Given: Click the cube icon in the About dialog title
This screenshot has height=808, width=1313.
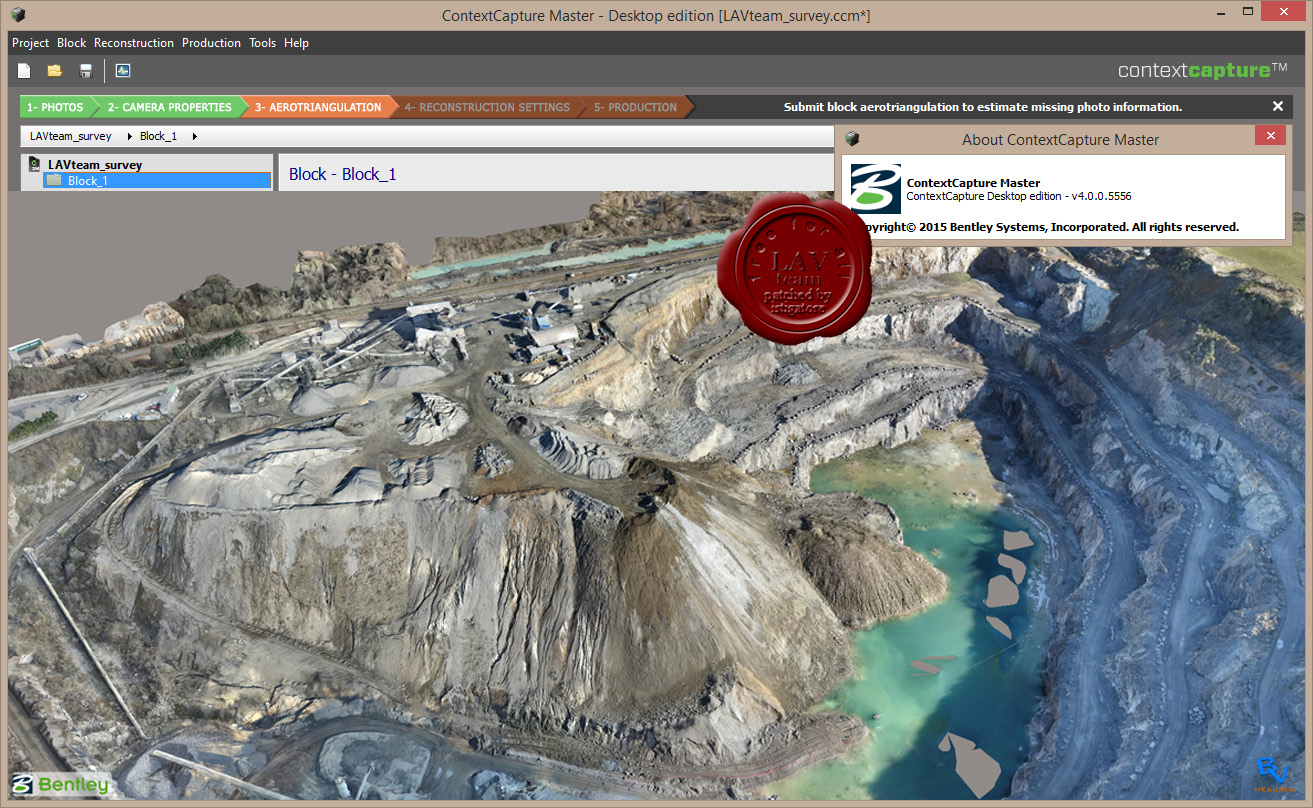Looking at the screenshot, I should coord(852,139).
